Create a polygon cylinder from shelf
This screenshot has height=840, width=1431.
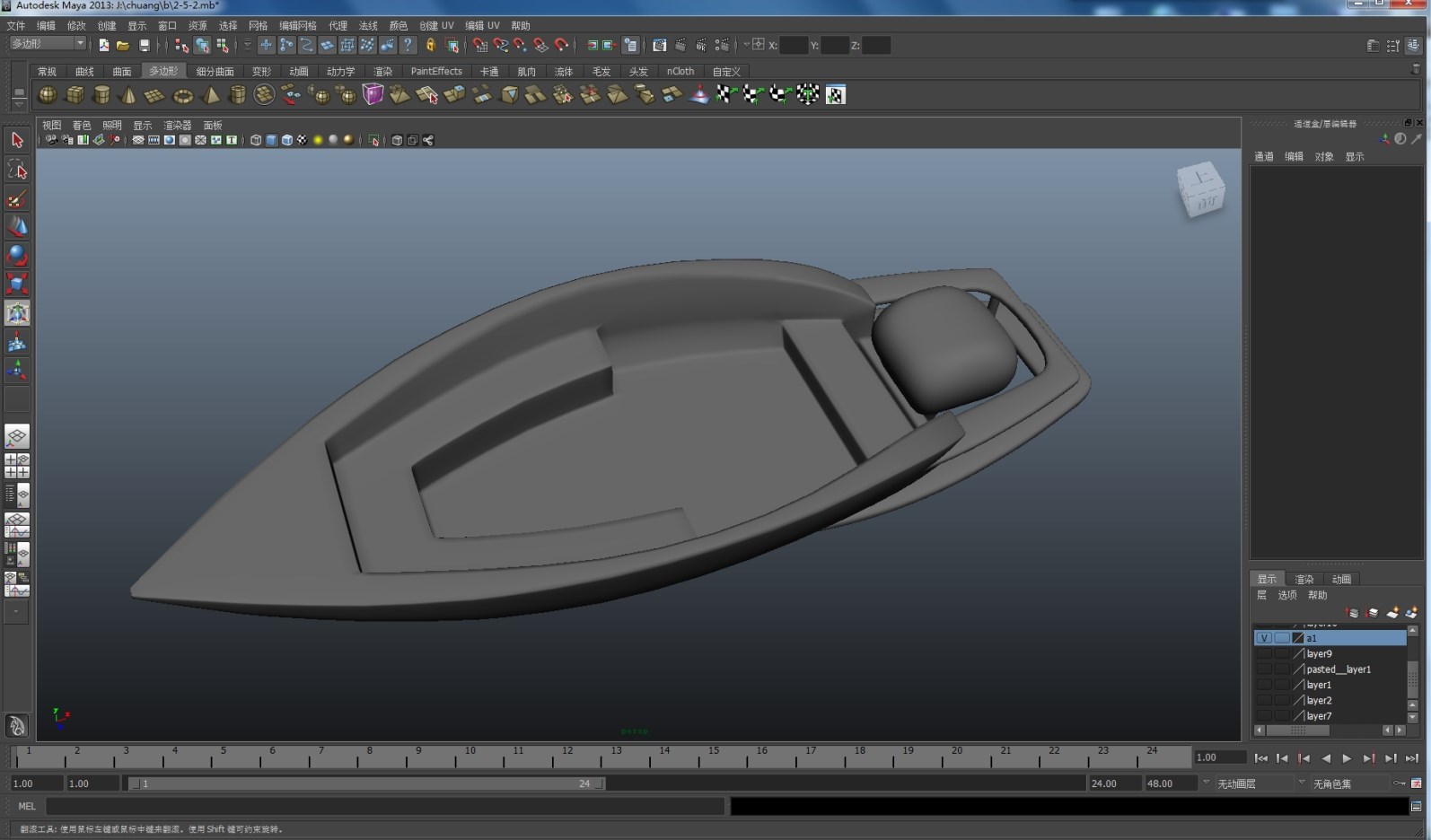coord(101,94)
